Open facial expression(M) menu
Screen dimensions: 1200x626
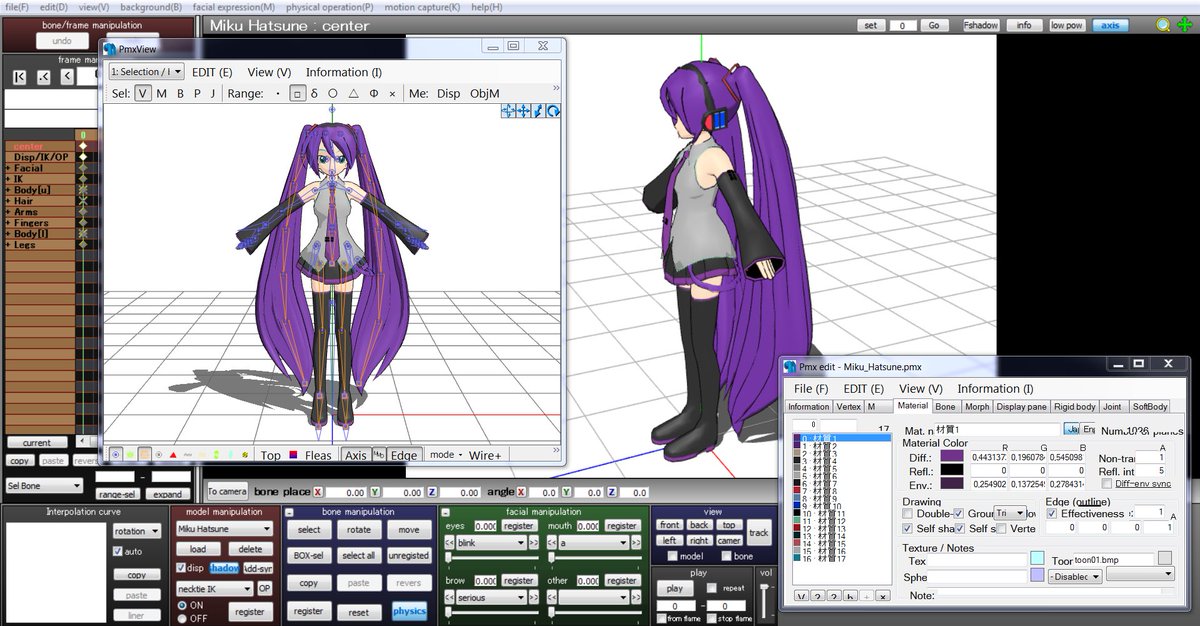[x=233, y=7]
